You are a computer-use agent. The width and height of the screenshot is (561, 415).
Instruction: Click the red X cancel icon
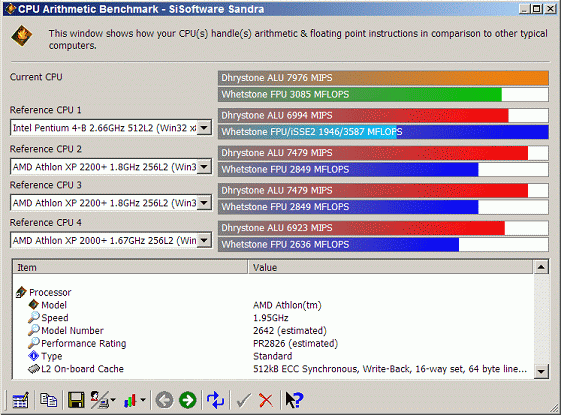pyautogui.click(x=266, y=400)
